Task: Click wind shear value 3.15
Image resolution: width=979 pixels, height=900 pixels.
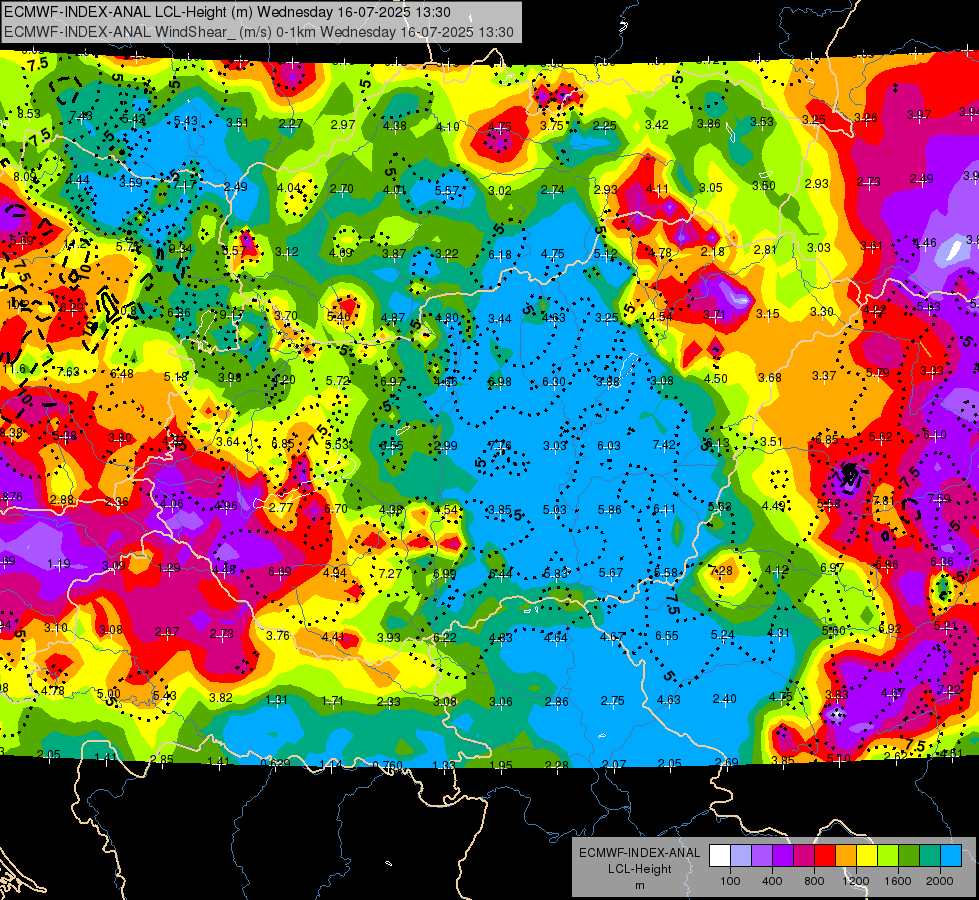Action: point(767,314)
